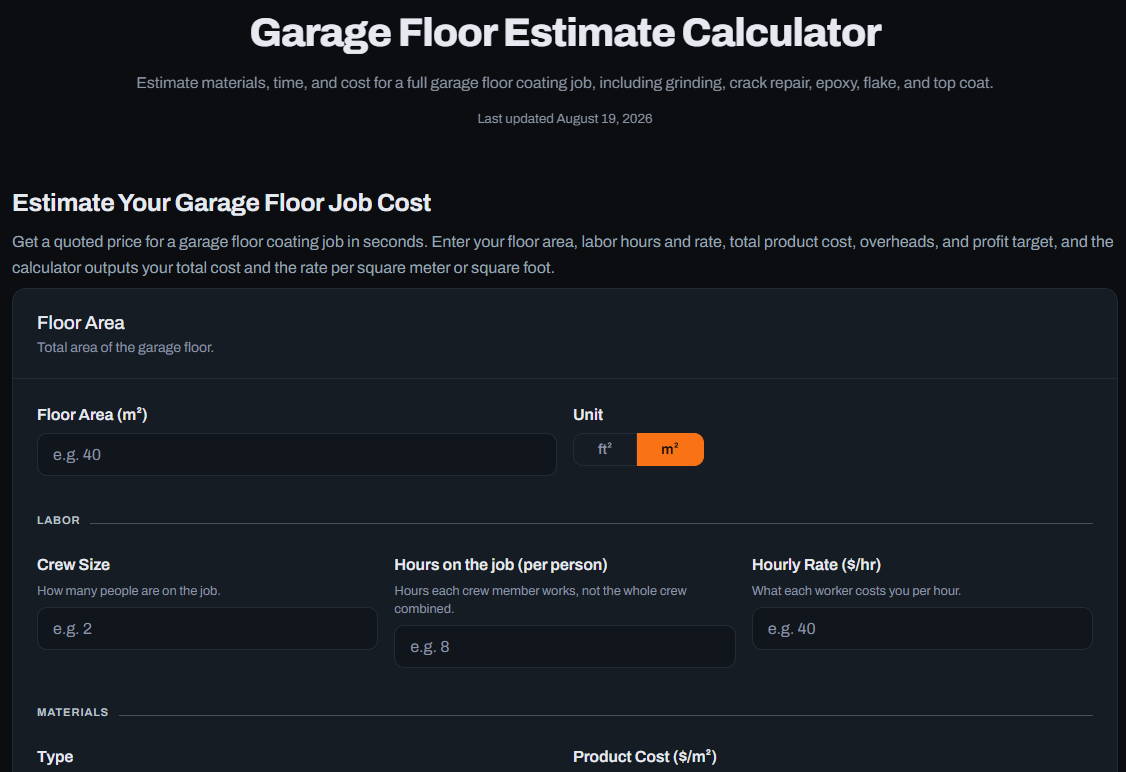This screenshot has height=772, width=1126.
Task: Click the Crew Size label
Action: [x=73, y=564]
